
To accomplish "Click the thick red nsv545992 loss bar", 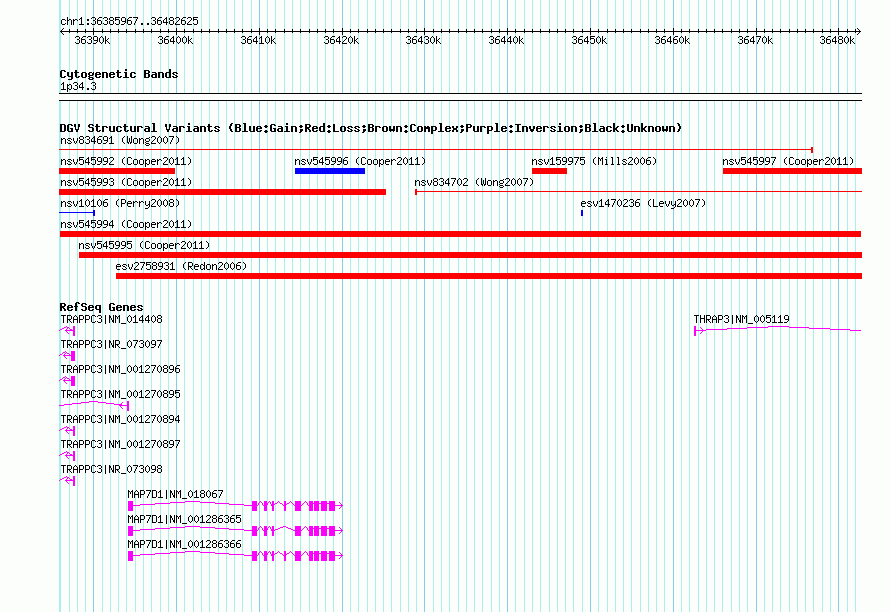I will click(x=117, y=171).
